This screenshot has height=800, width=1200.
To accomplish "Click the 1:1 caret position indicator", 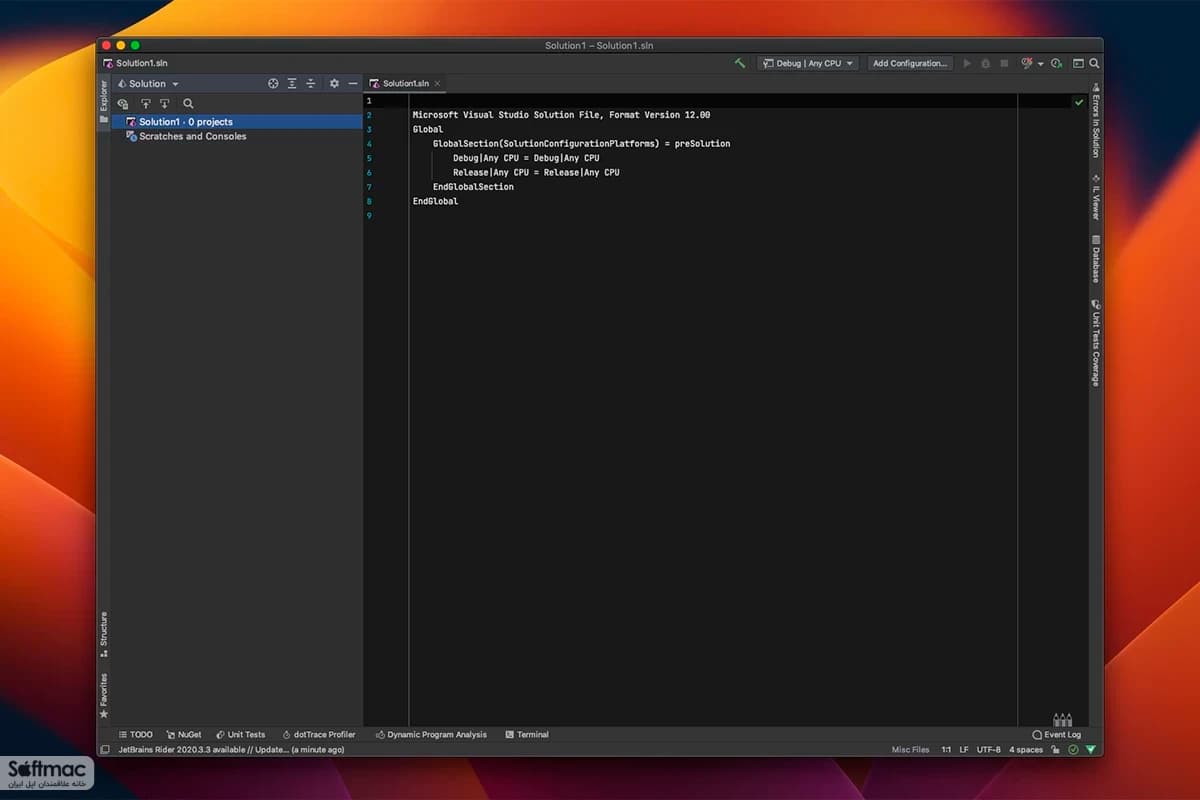I will click(x=946, y=750).
